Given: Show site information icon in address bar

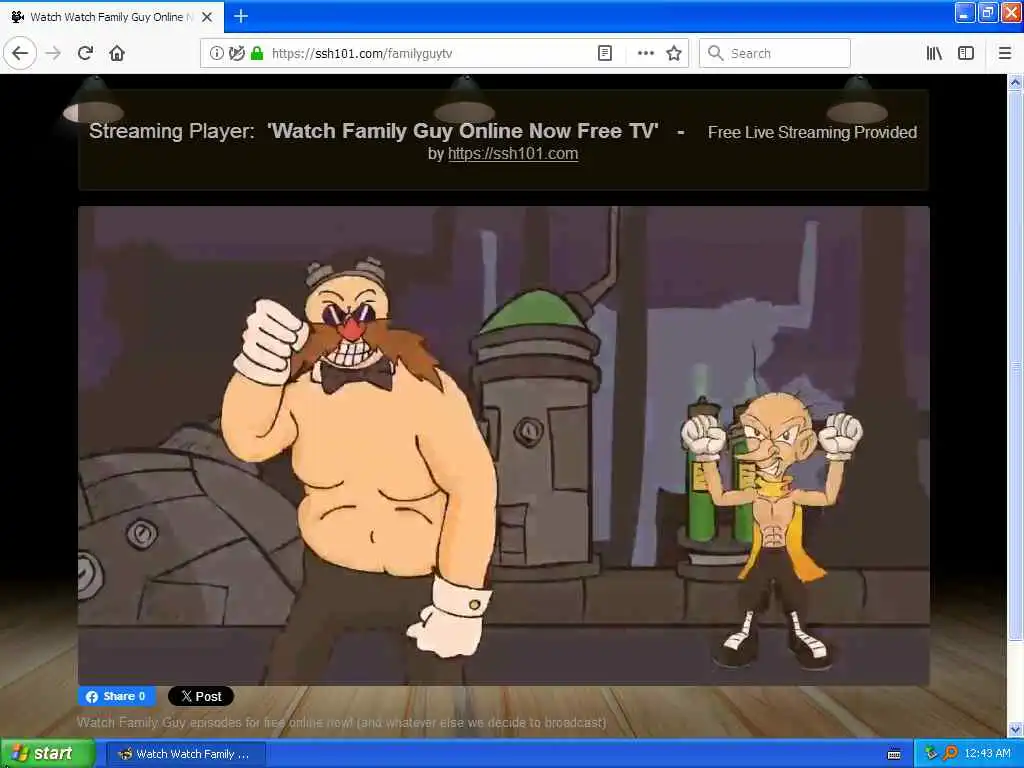Looking at the screenshot, I should pos(216,54).
